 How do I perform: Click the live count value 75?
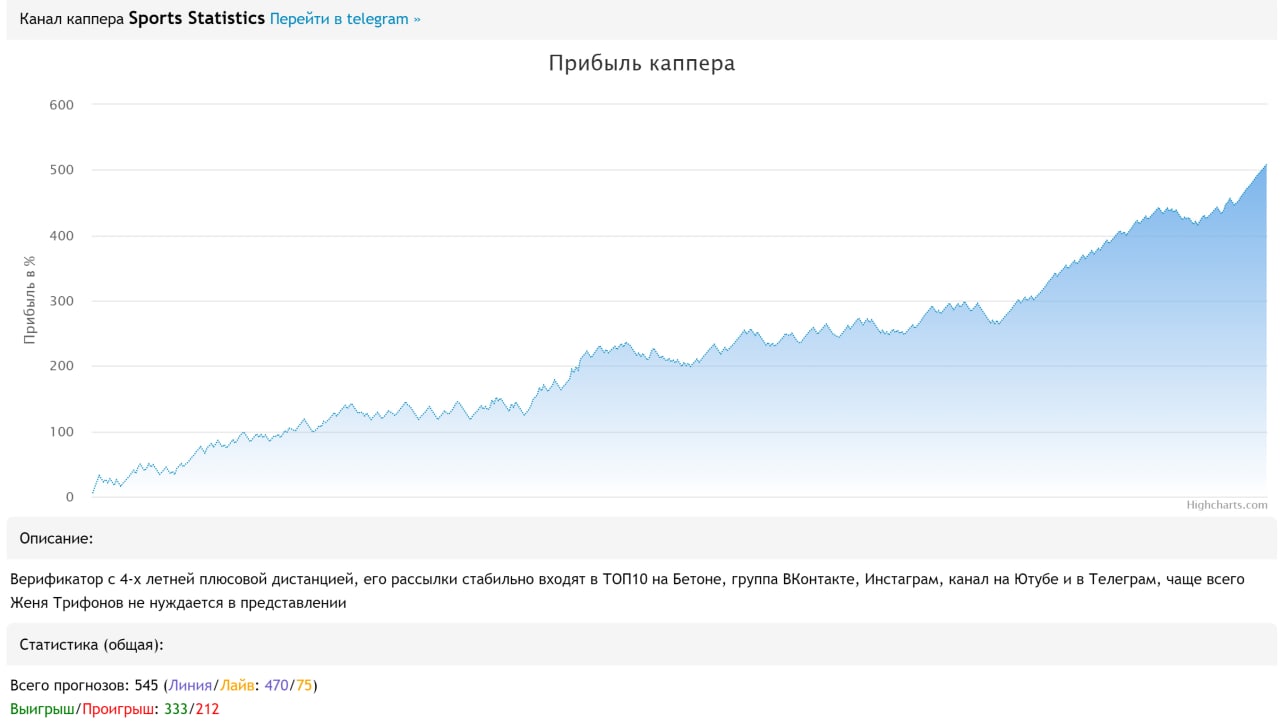[304, 686]
